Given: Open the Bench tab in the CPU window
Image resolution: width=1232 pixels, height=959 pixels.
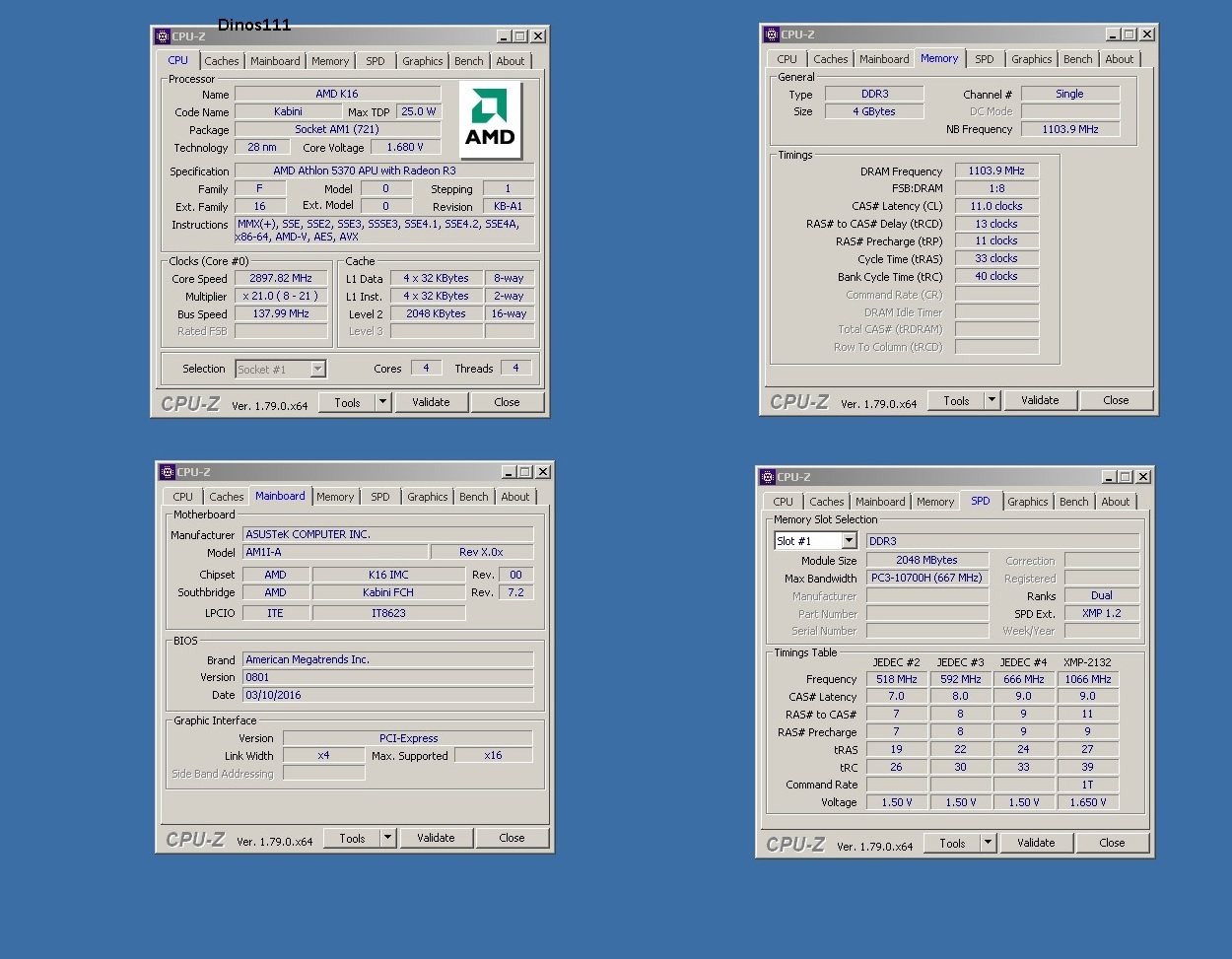Looking at the screenshot, I should pyautogui.click(x=469, y=61).
